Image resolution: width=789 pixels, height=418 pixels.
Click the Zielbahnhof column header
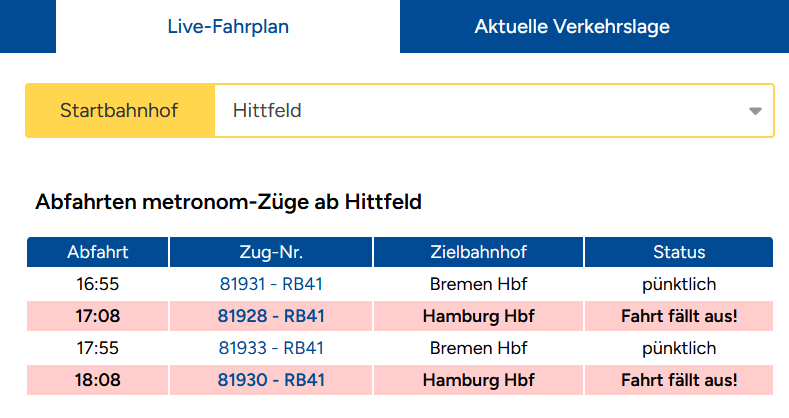[x=478, y=252]
